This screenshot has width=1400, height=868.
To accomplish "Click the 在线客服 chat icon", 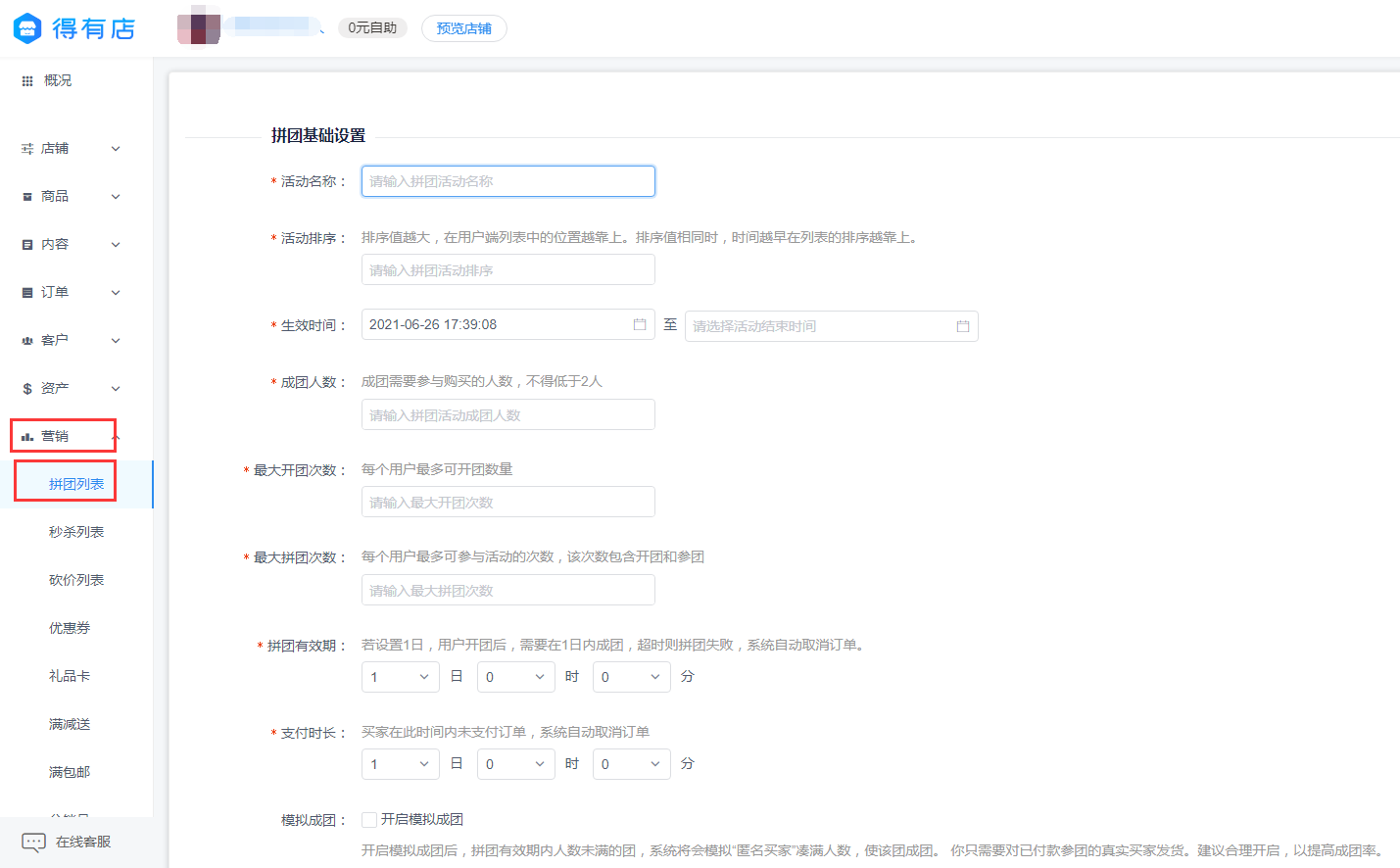I will coord(33,843).
